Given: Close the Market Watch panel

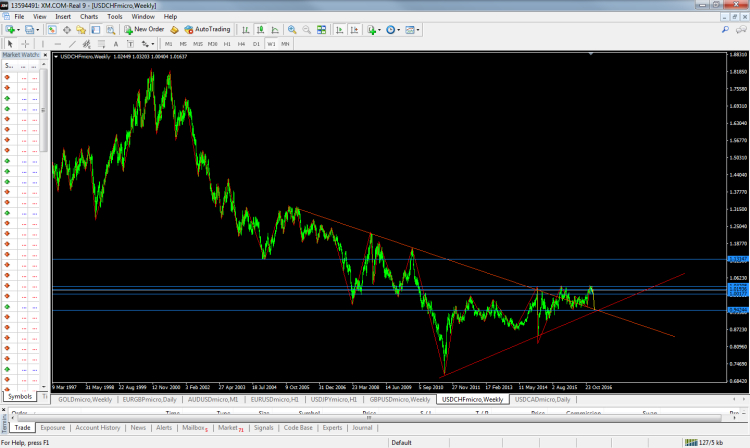Looking at the screenshot, I should (45, 55).
